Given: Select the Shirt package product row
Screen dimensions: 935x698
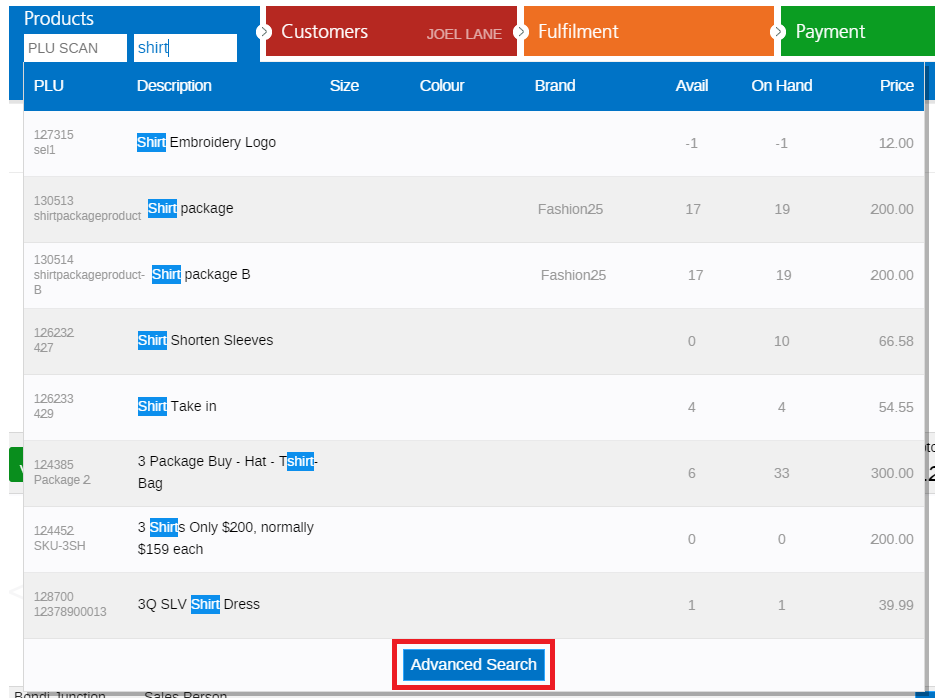Looking at the screenshot, I should click(473, 209).
